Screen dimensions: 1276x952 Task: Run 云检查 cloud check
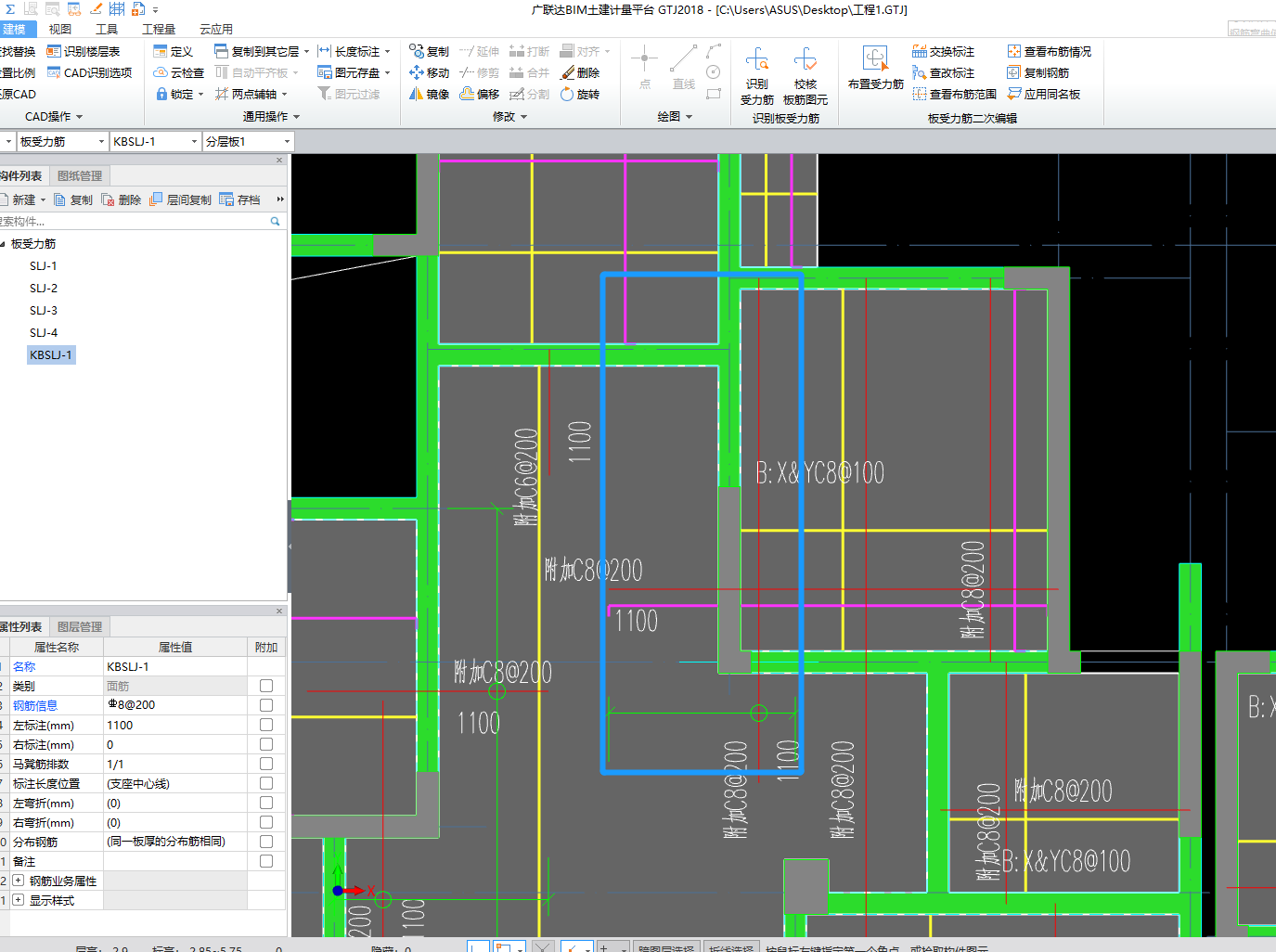[178, 72]
